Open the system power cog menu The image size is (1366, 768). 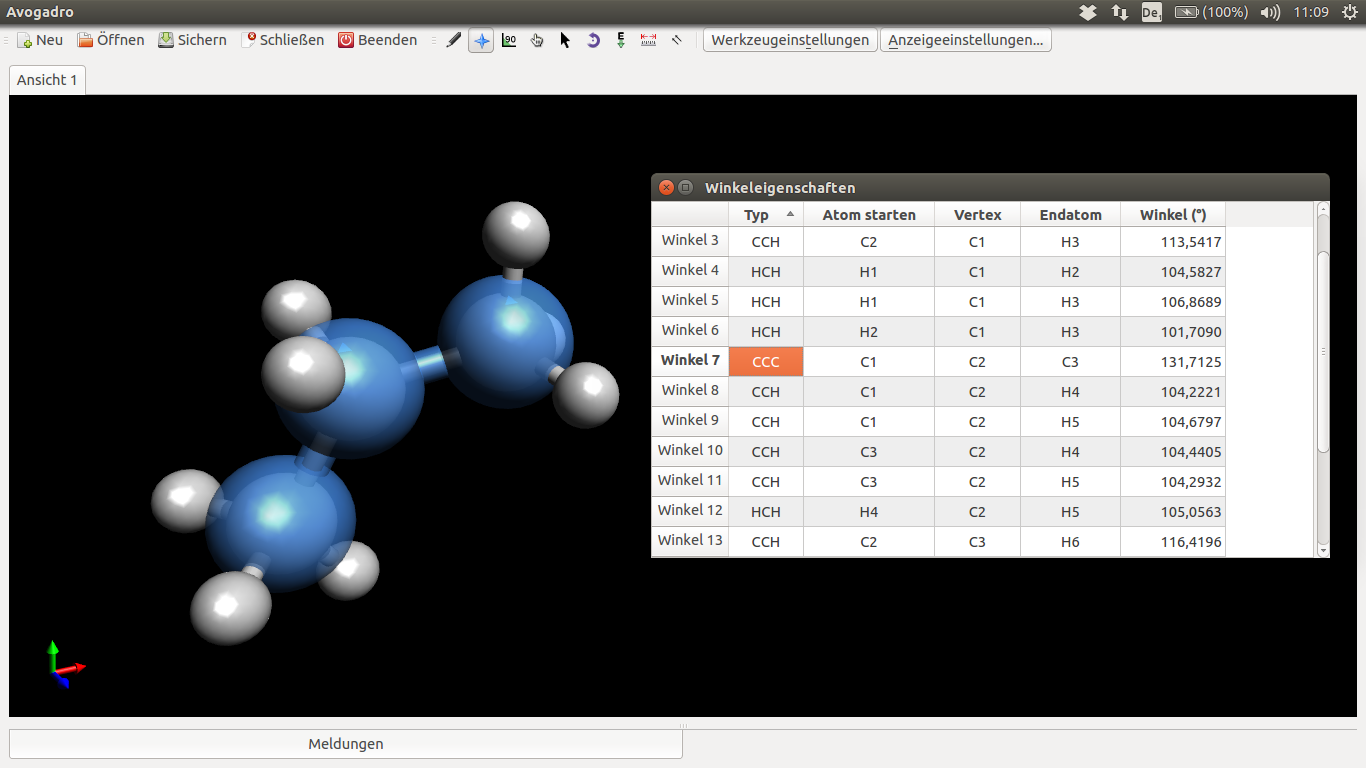point(1349,12)
